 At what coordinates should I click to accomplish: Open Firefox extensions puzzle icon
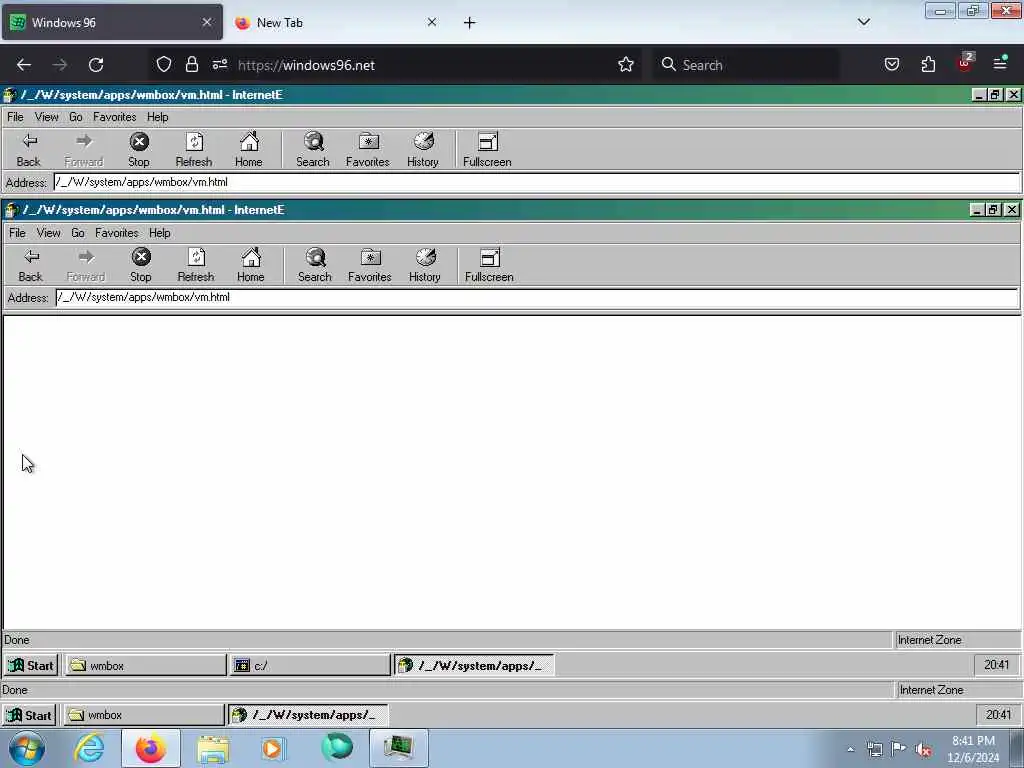928,64
